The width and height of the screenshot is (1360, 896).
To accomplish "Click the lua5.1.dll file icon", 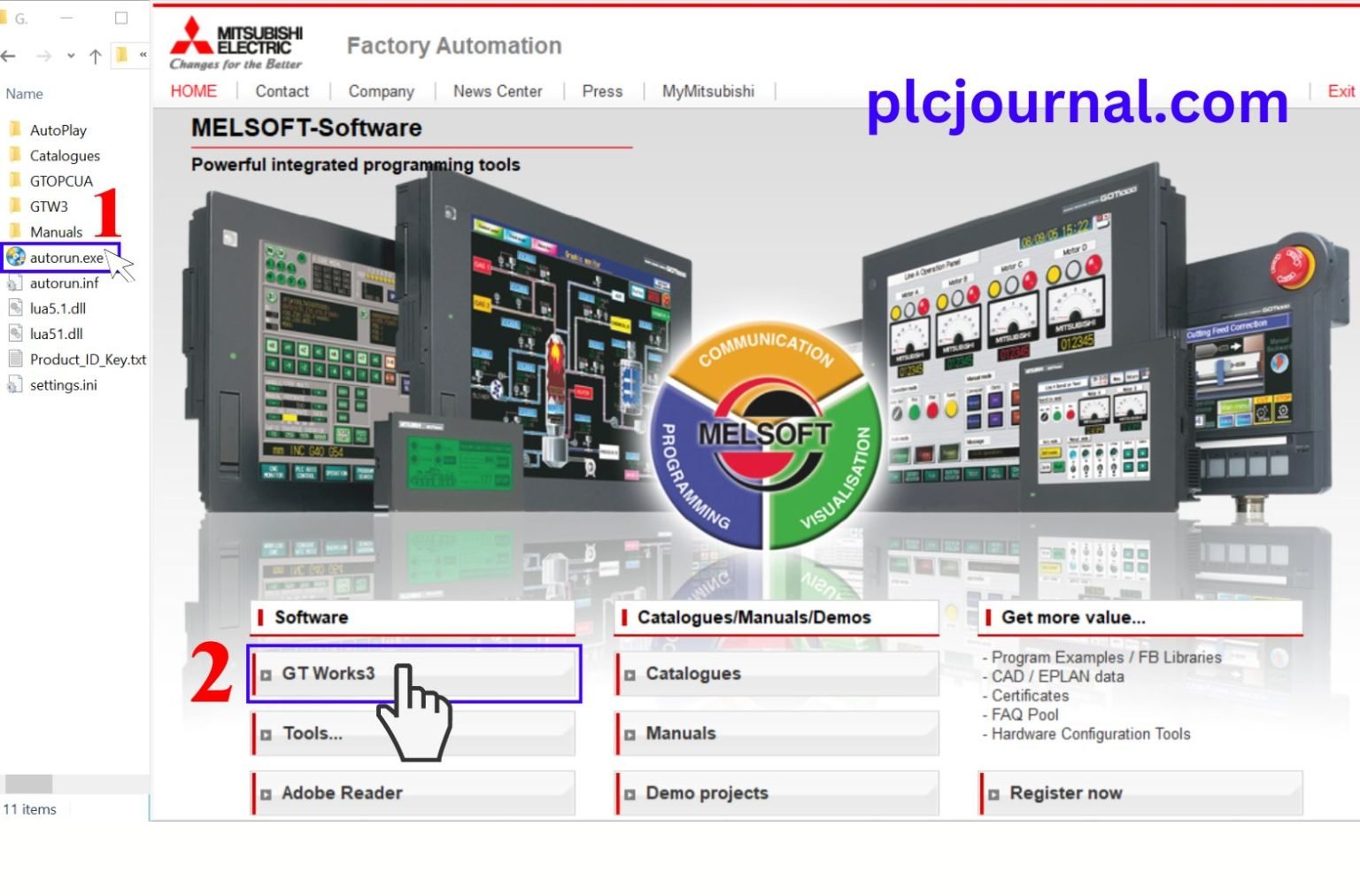I will click(x=15, y=308).
